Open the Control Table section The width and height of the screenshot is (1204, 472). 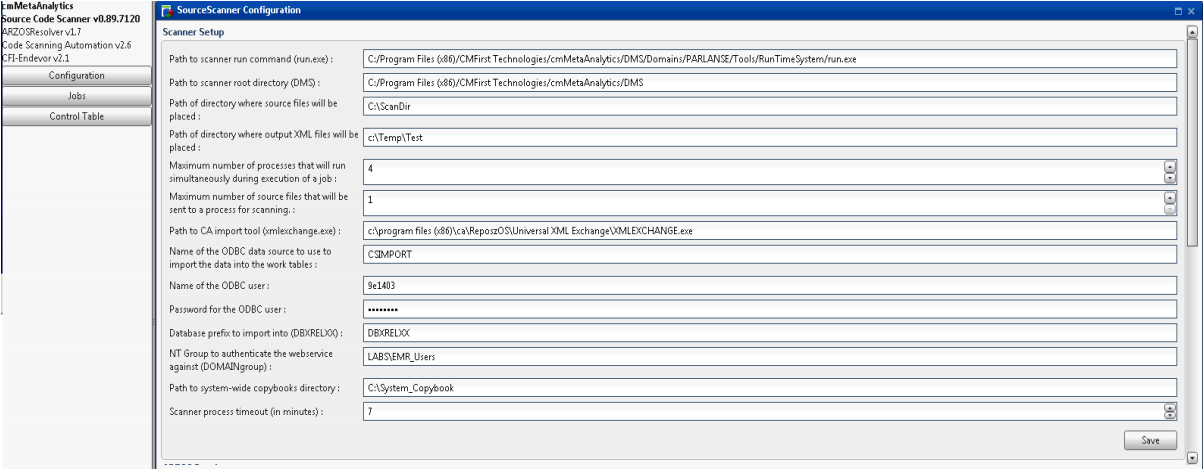[x=76, y=116]
